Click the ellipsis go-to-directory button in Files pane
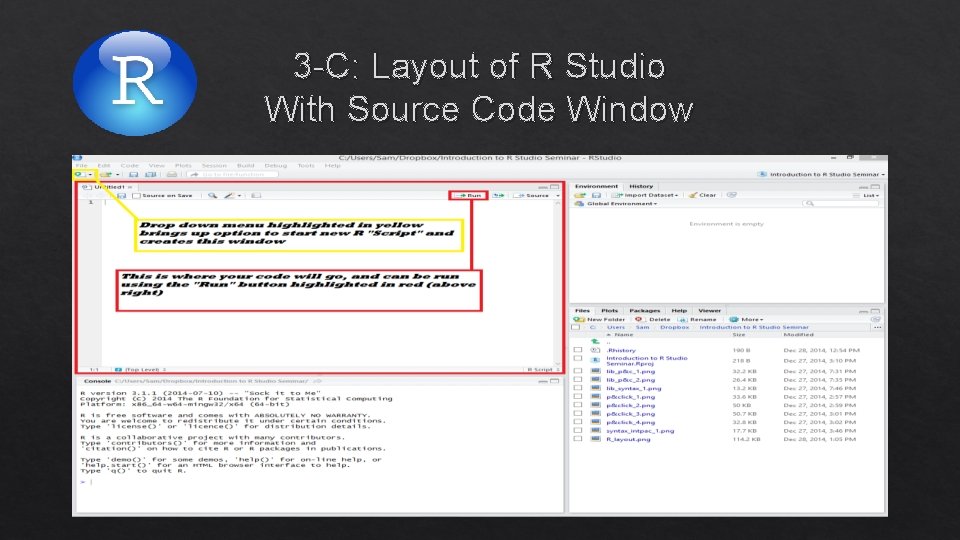 [x=877, y=328]
